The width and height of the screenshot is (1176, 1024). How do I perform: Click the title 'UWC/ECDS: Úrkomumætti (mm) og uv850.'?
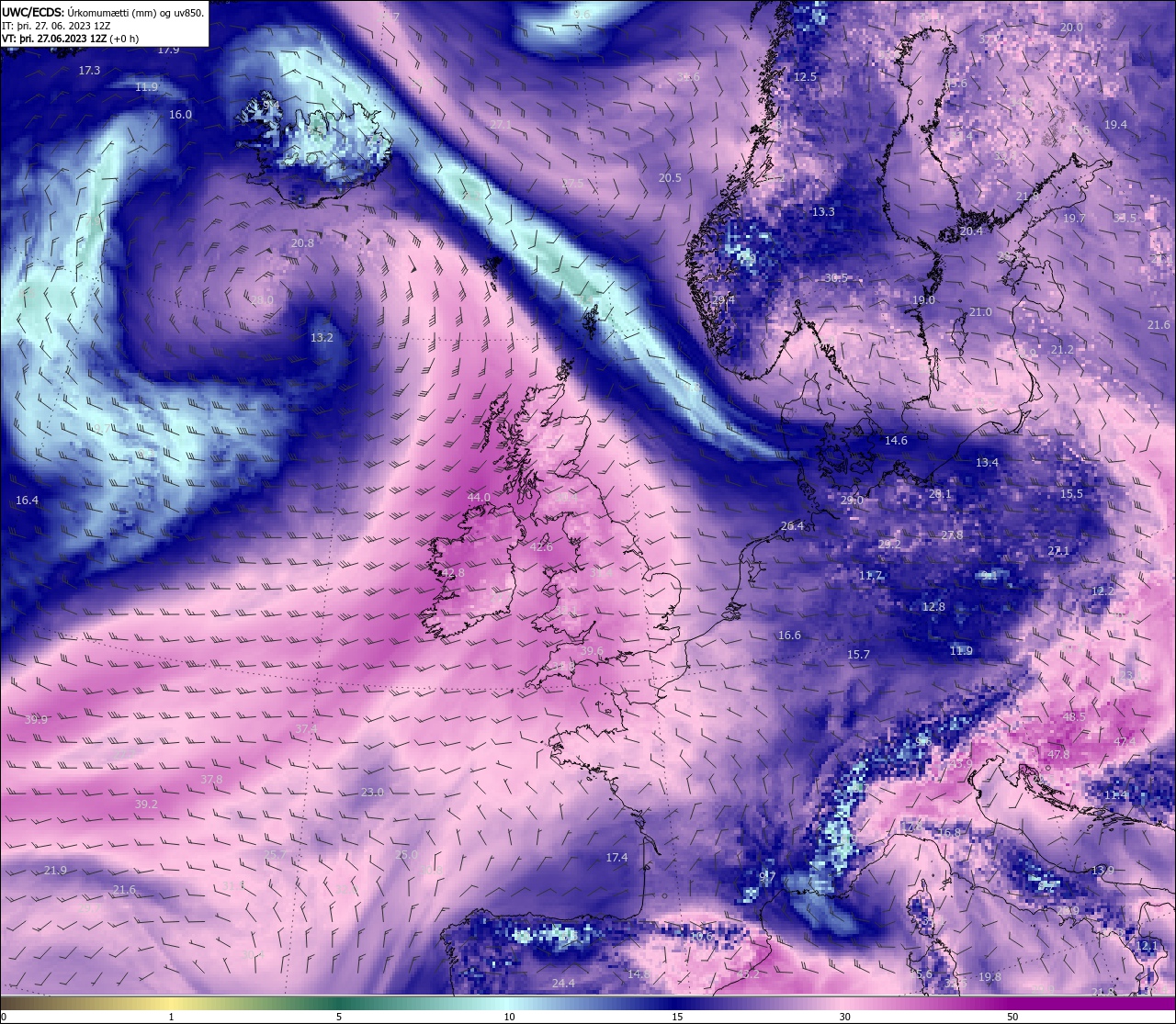click(x=103, y=13)
